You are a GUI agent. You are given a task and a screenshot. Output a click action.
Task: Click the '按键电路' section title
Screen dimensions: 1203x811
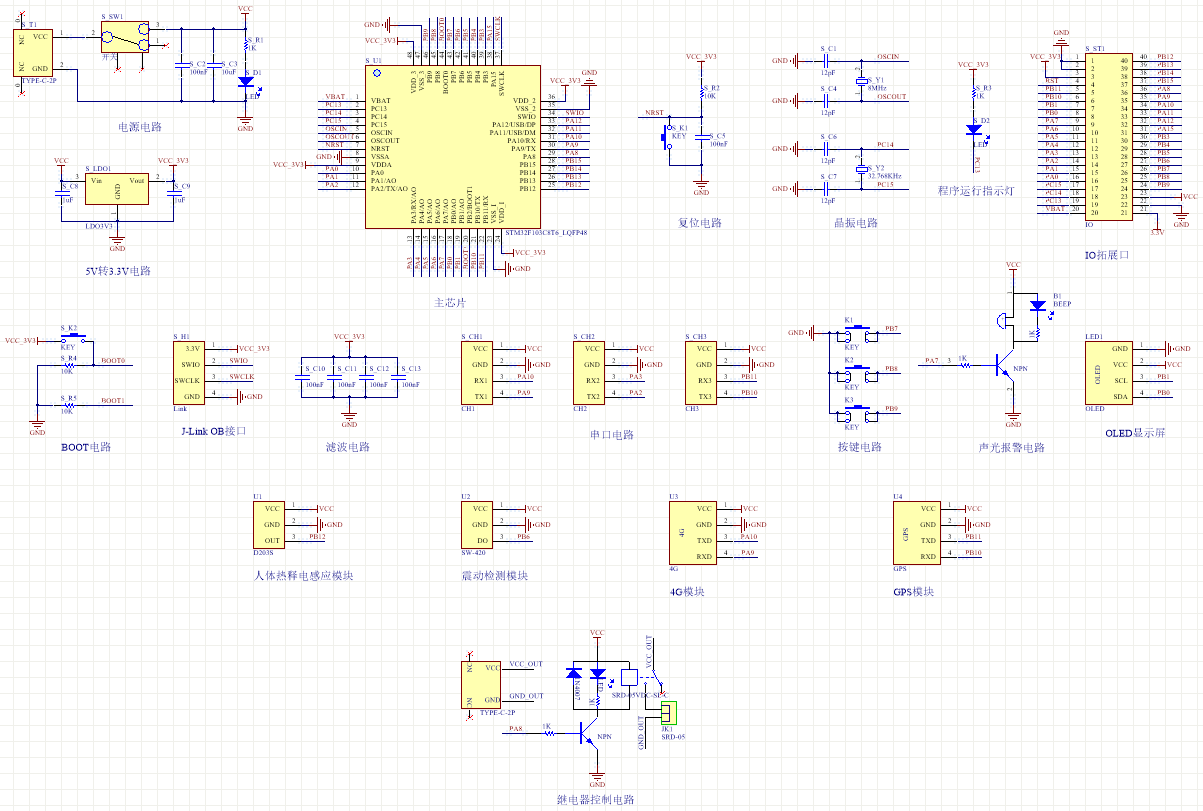click(x=859, y=447)
